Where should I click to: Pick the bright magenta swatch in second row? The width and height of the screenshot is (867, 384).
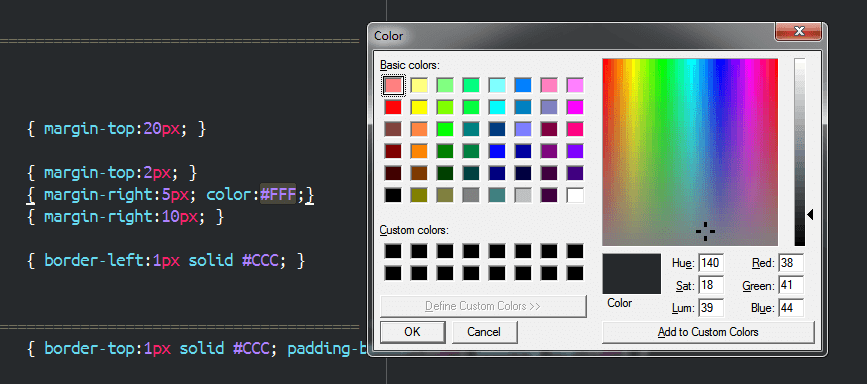click(575, 107)
